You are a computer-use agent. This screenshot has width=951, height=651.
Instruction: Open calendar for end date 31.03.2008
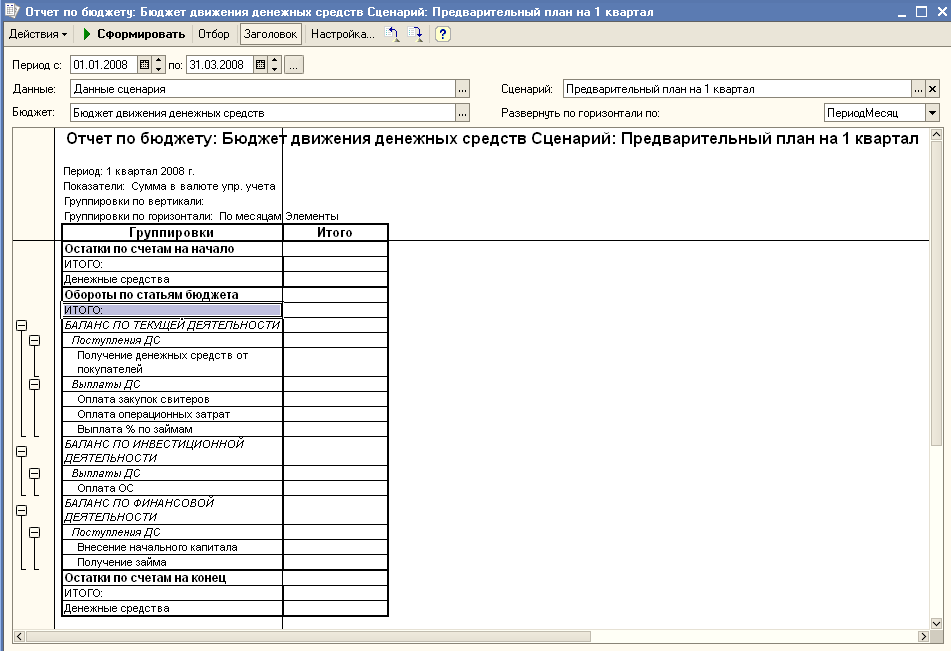(260, 65)
